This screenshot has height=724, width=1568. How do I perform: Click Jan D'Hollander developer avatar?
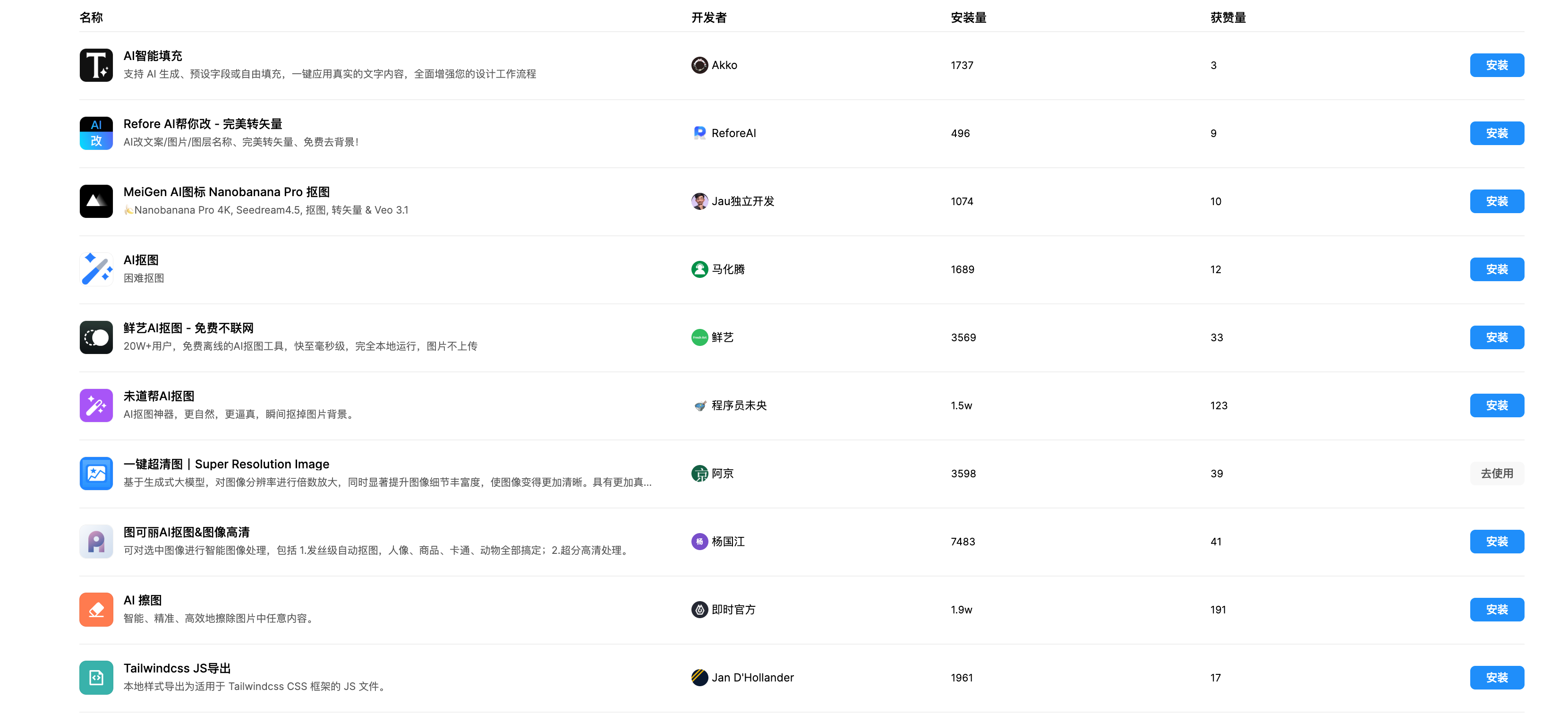point(699,678)
